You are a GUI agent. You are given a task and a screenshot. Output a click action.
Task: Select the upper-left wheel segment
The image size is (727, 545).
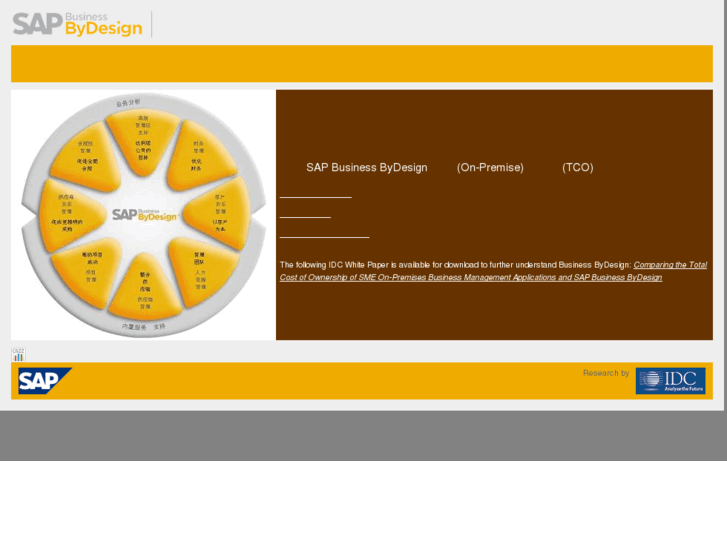point(87,158)
